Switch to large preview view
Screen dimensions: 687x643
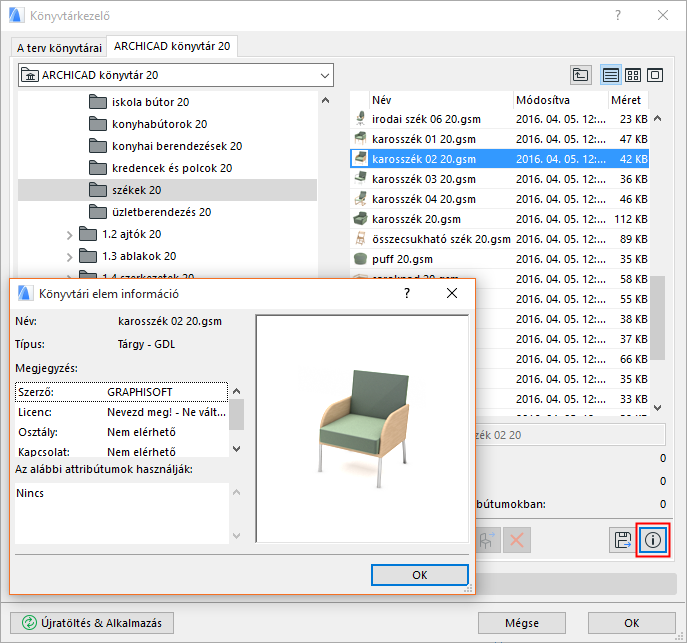(655, 75)
